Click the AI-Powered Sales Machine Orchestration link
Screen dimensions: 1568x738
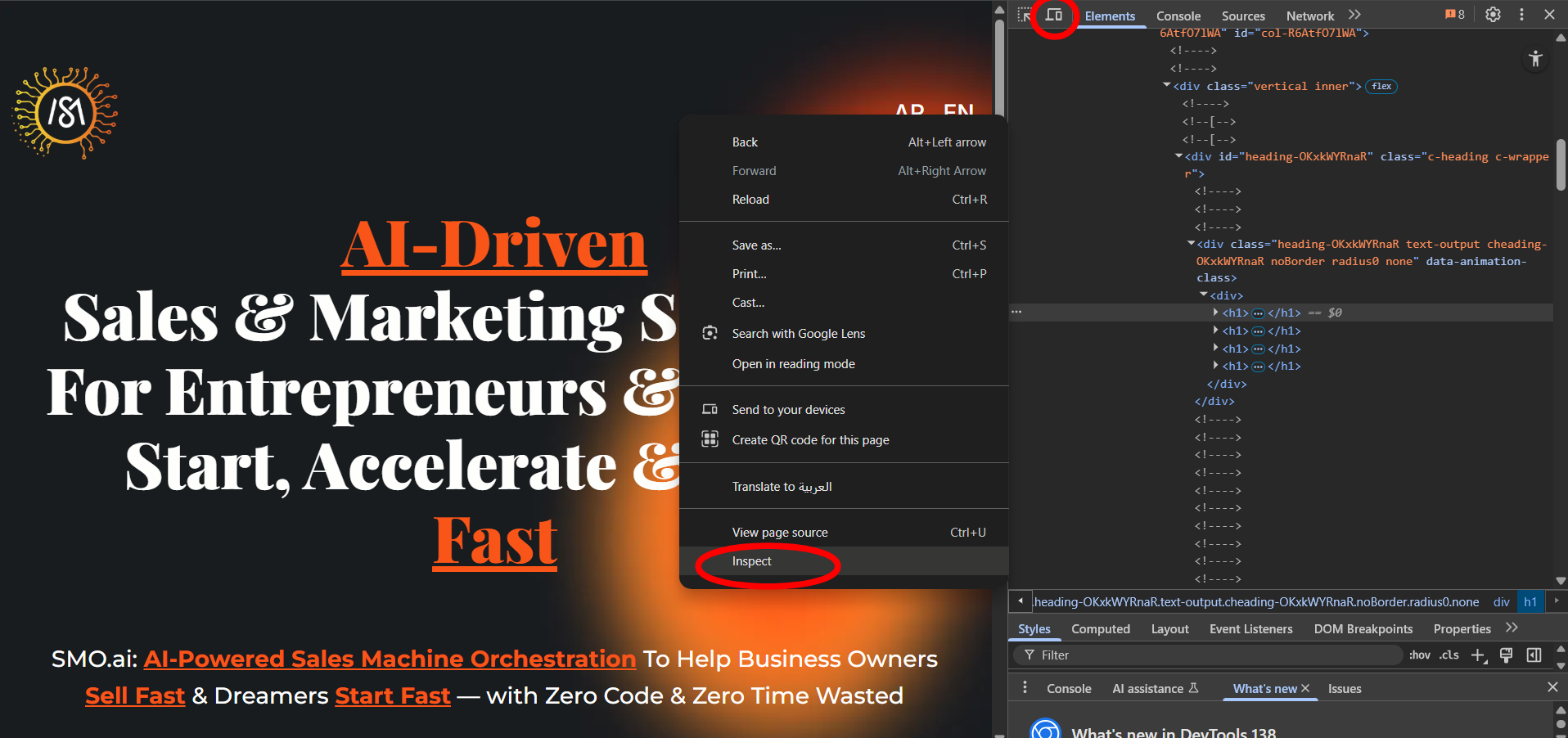(390, 659)
